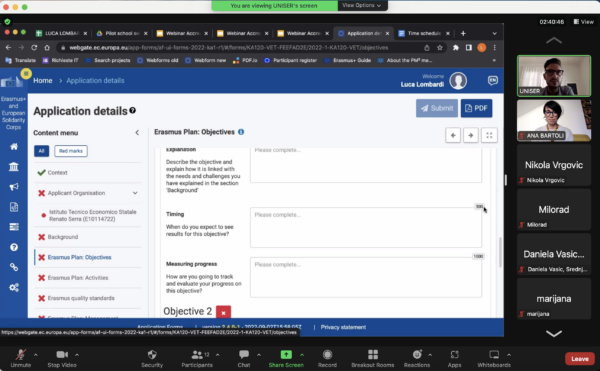Image resolution: width=600 pixels, height=371 pixels.
Task: Expand the Applicant Organisation menu chevron
Action: pyautogui.click(x=135, y=193)
